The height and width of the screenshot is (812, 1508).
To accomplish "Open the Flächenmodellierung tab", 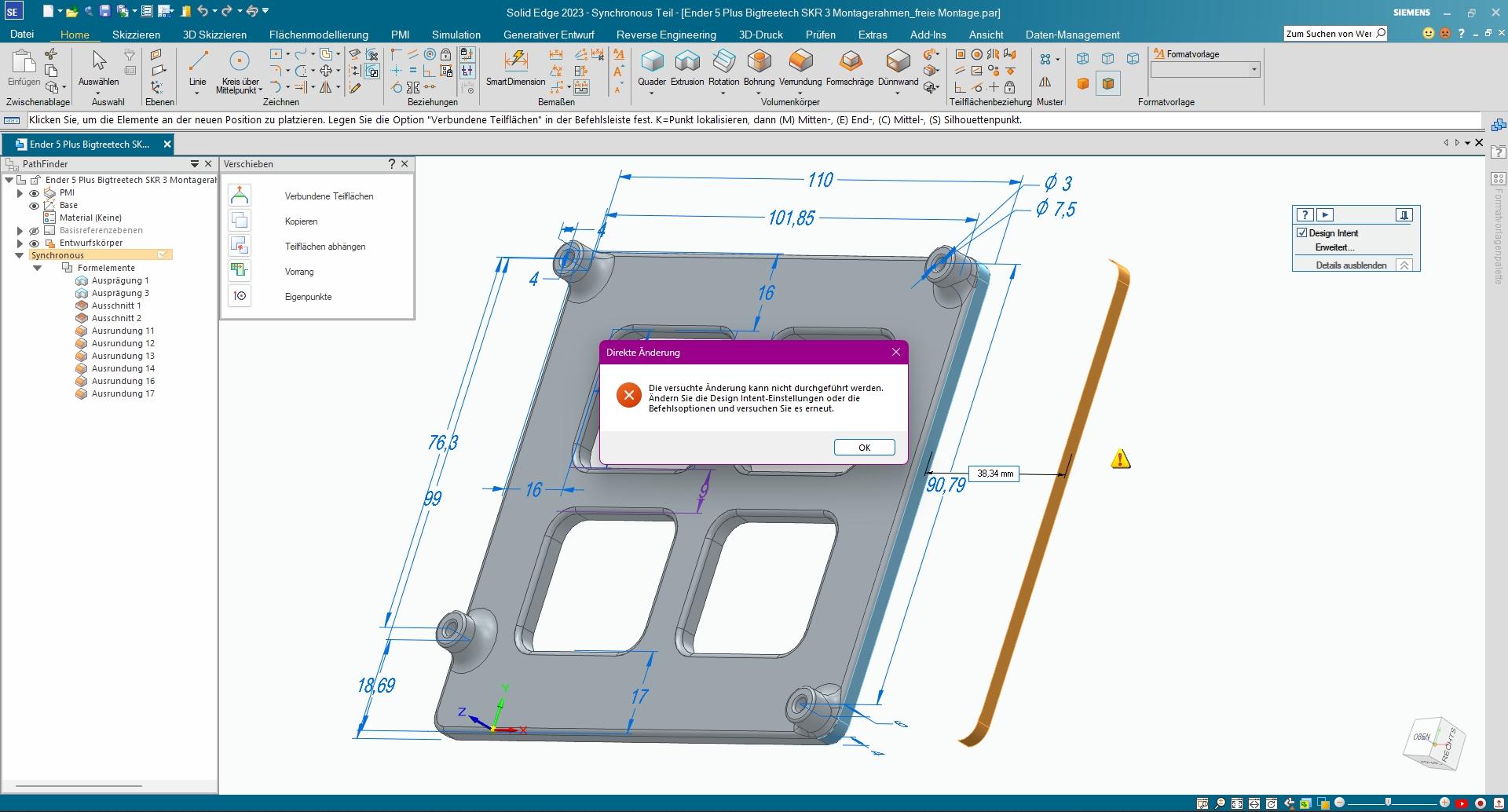I will coord(319,35).
